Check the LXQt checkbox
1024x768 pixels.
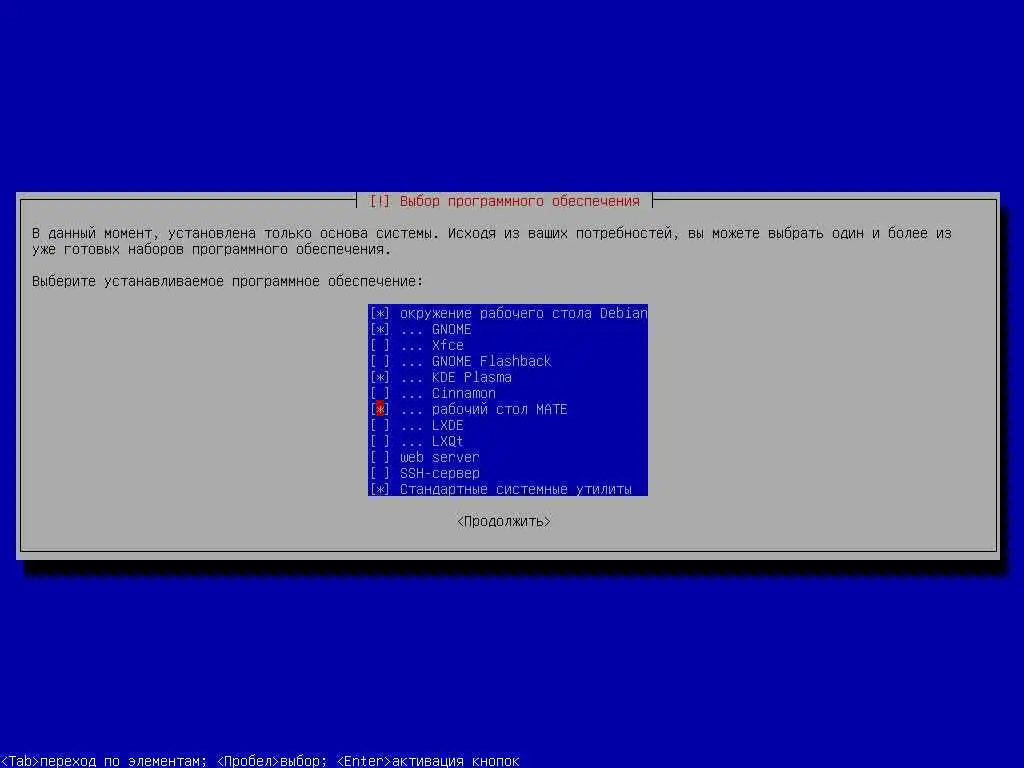(379, 441)
